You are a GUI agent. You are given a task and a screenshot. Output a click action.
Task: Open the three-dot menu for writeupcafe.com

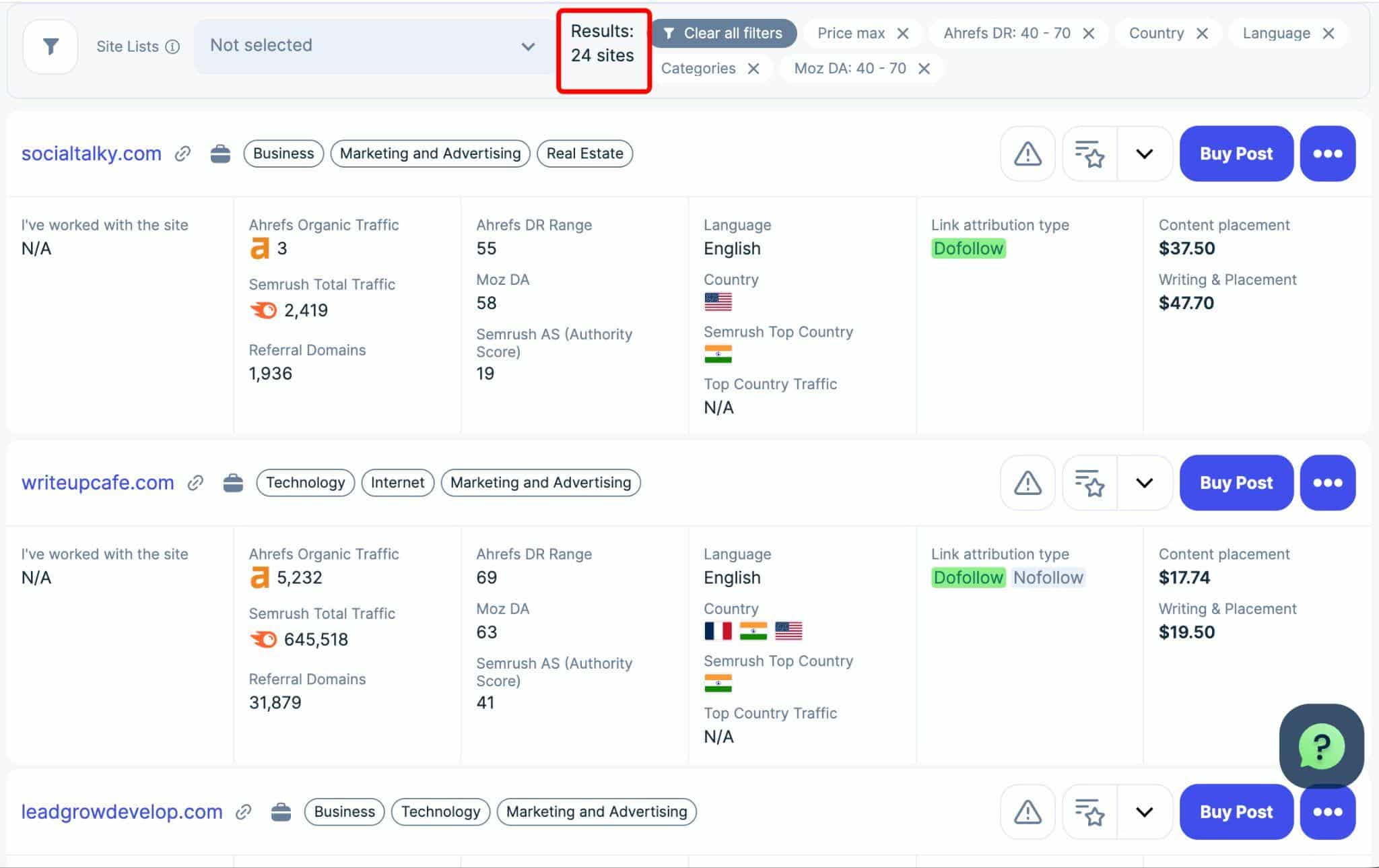point(1327,483)
